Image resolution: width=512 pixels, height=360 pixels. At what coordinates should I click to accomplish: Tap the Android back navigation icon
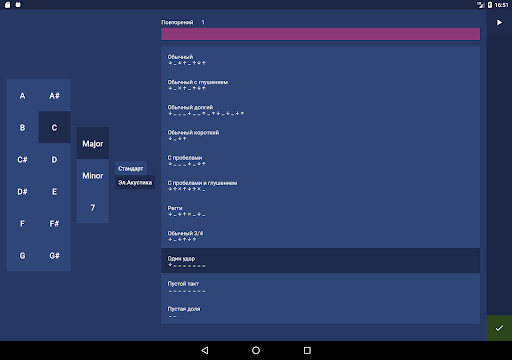(205, 350)
